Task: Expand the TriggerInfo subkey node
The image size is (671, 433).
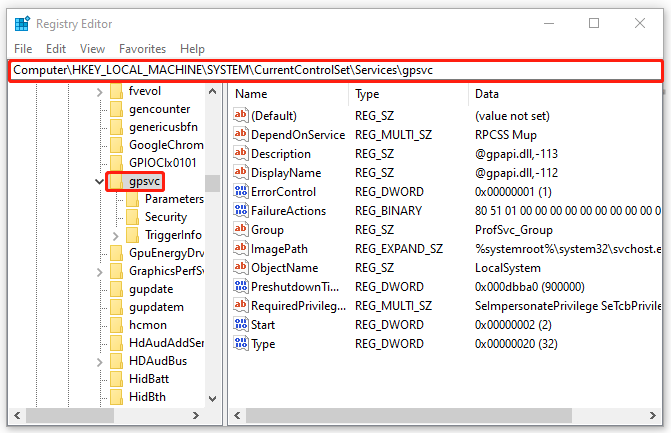Action: coord(116,236)
